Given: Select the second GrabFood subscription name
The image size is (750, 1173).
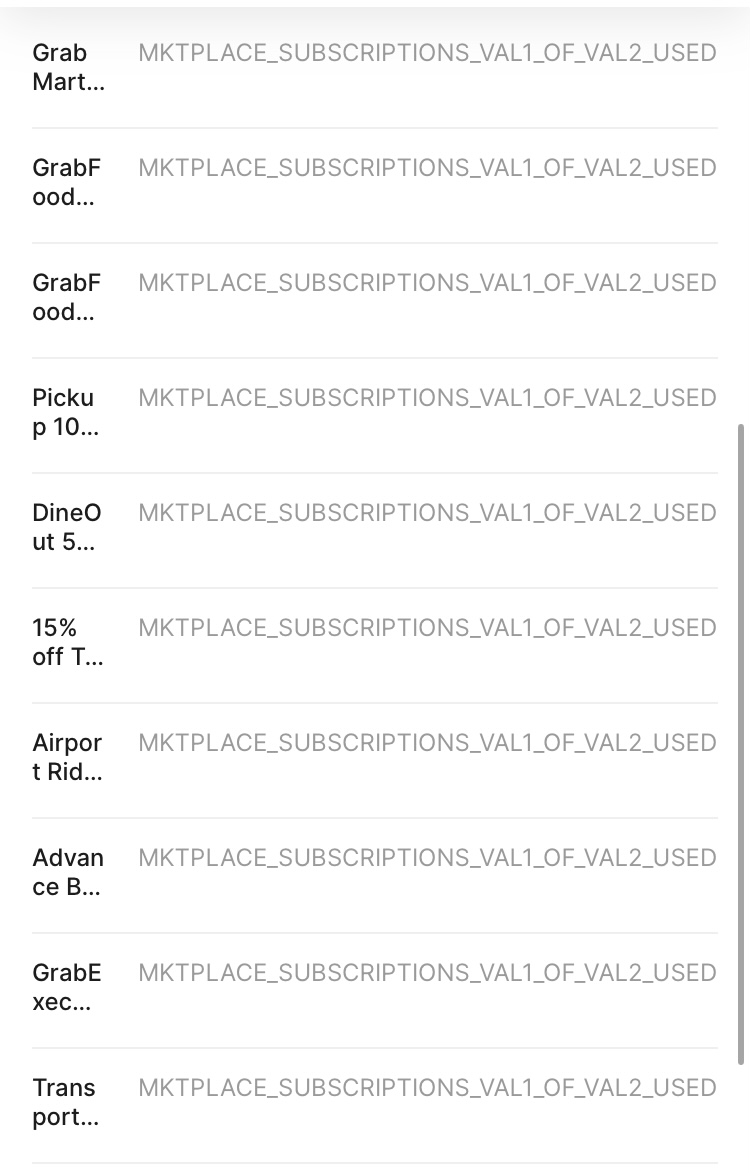Looking at the screenshot, I should (x=67, y=298).
